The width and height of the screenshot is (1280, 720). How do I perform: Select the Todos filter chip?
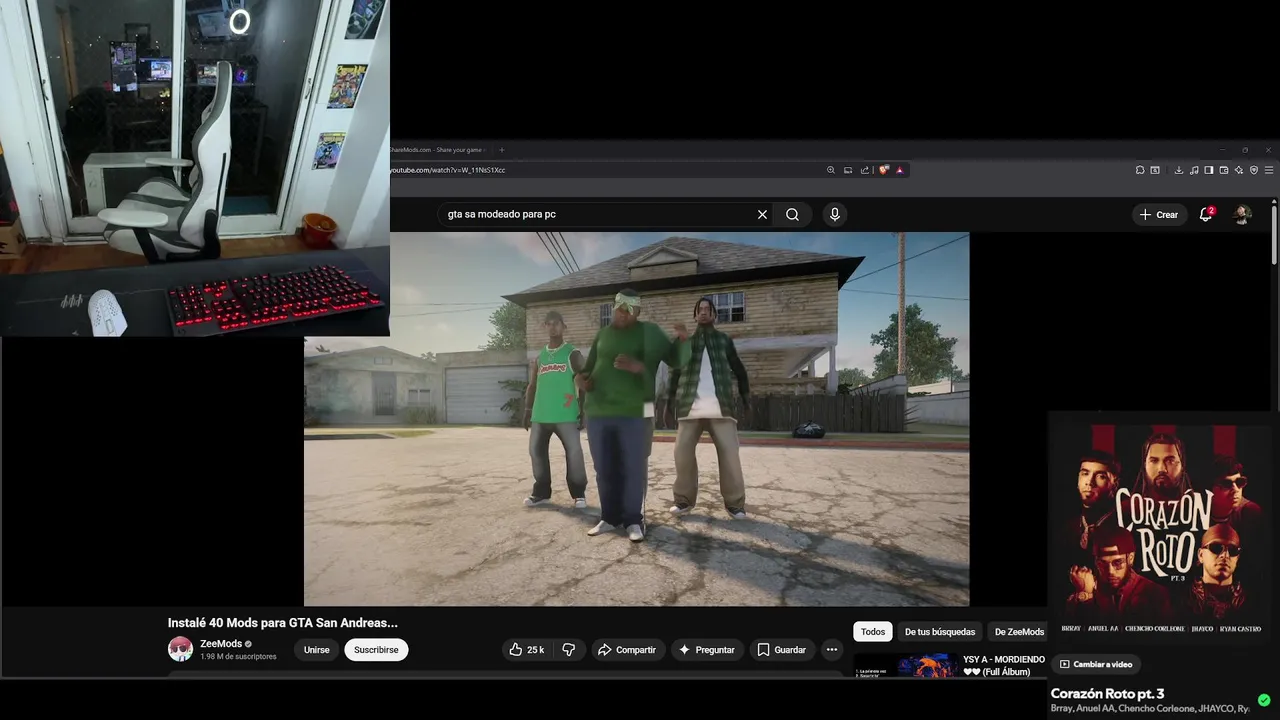click(873, 632)
